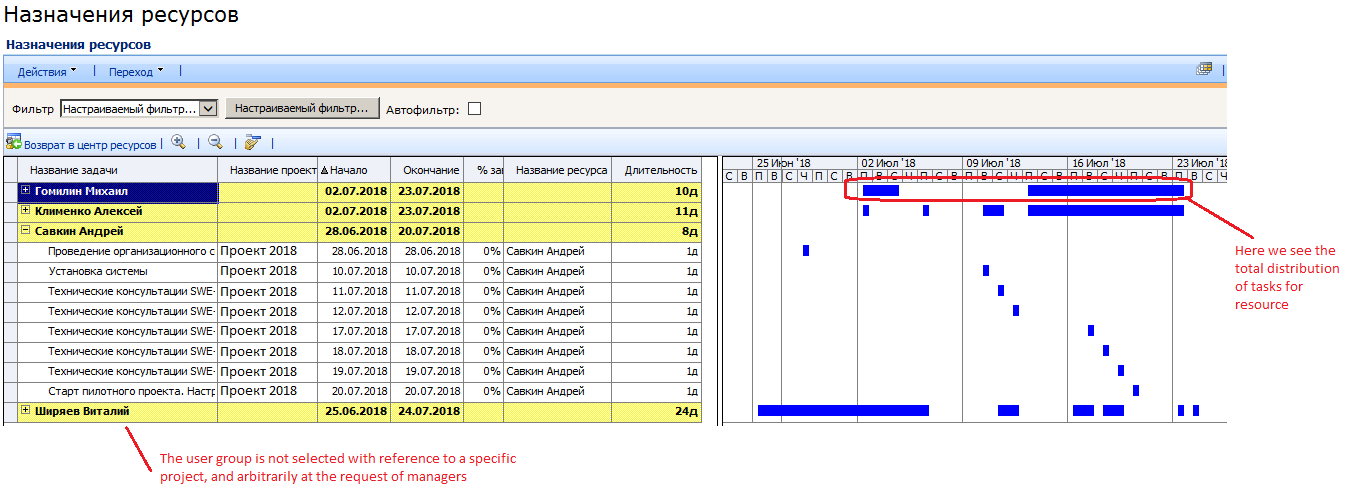The image size is (1360, 502).
Task: Click the Возврат в центр ресурсов link
Action: coord(90,145)
